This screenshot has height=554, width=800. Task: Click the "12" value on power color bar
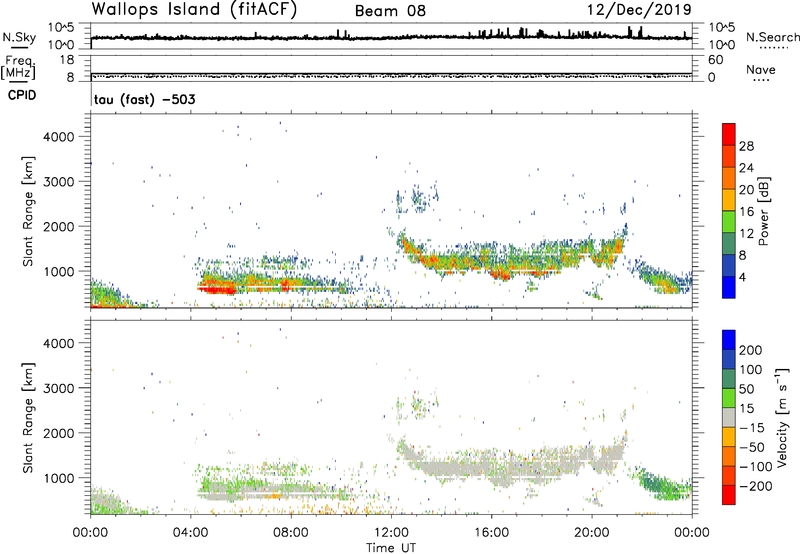(x=746, y=233)
